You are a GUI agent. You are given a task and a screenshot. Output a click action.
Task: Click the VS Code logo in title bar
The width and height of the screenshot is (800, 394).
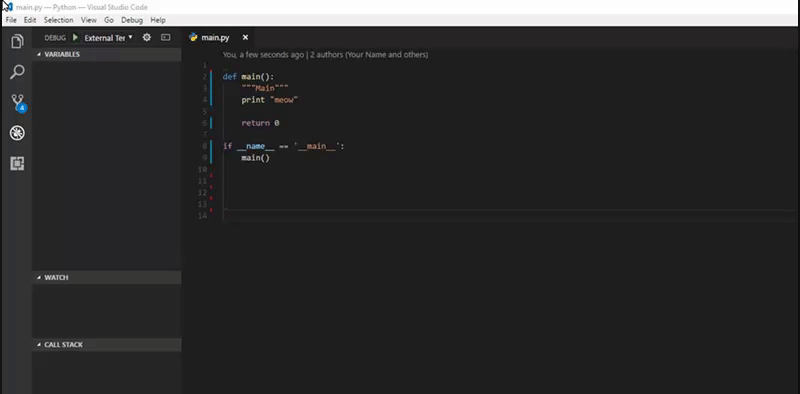coord(8,7)
